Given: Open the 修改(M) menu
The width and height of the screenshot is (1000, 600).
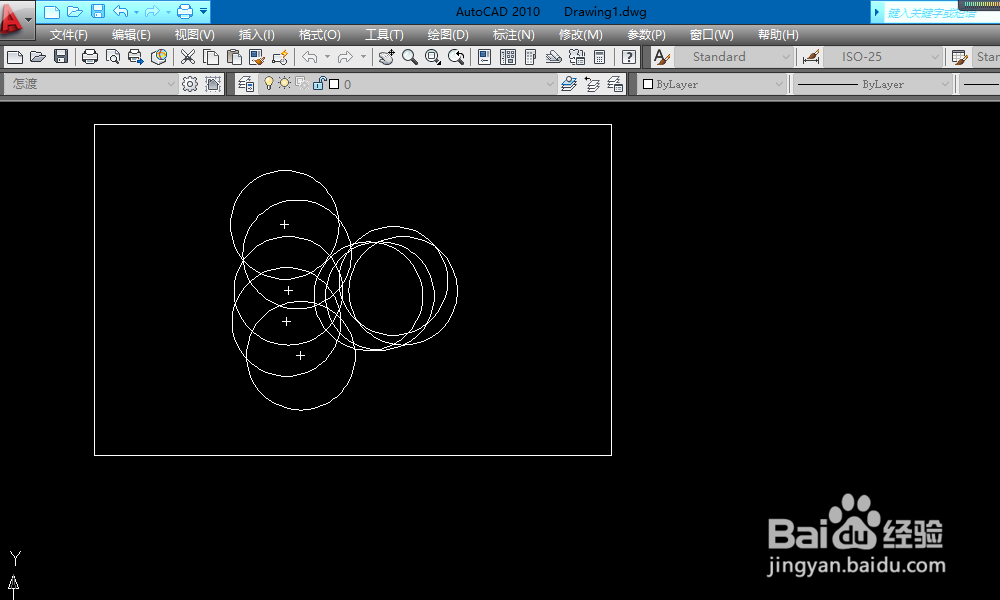Looking at the screenshot, I should (x=580, y=35).
